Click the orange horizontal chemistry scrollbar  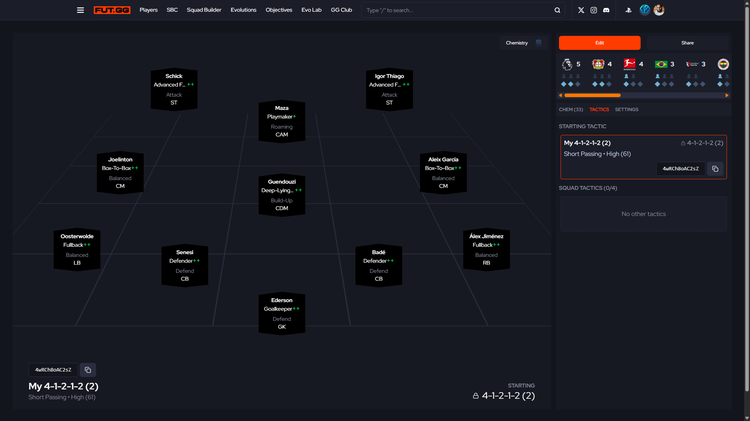point(590,96)
